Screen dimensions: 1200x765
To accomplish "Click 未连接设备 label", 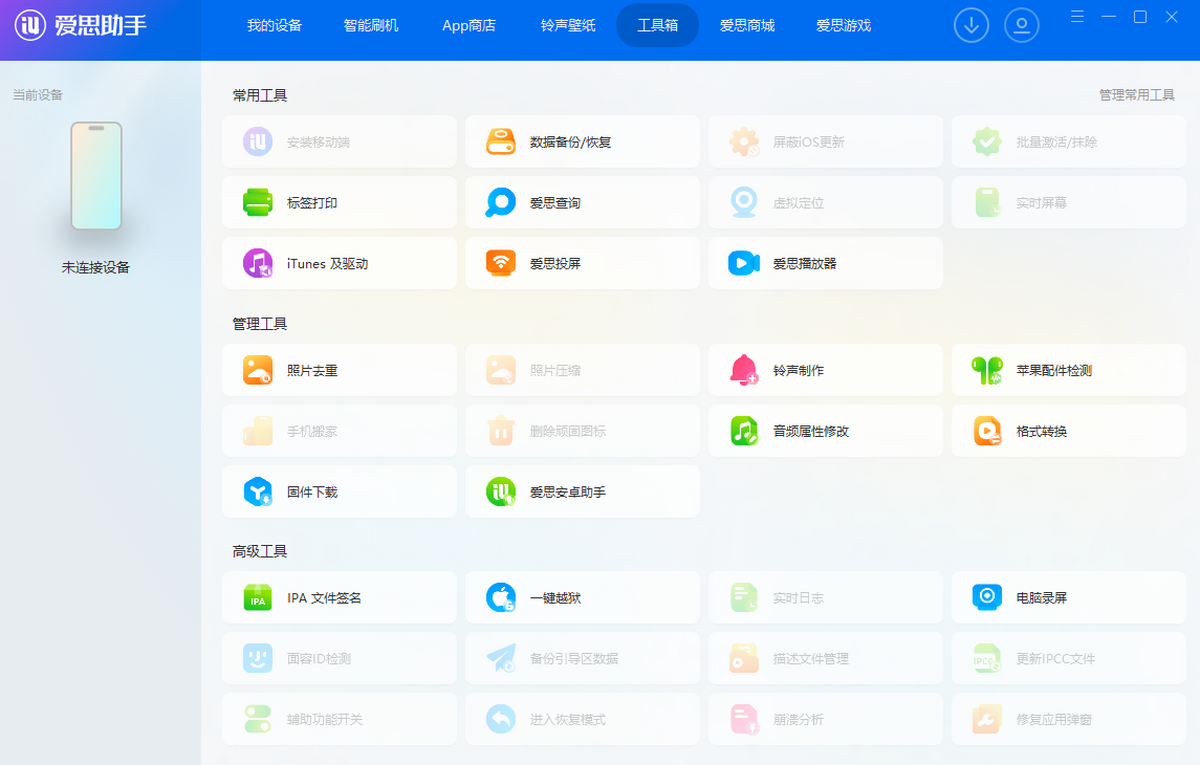I will tap(96, 268).
